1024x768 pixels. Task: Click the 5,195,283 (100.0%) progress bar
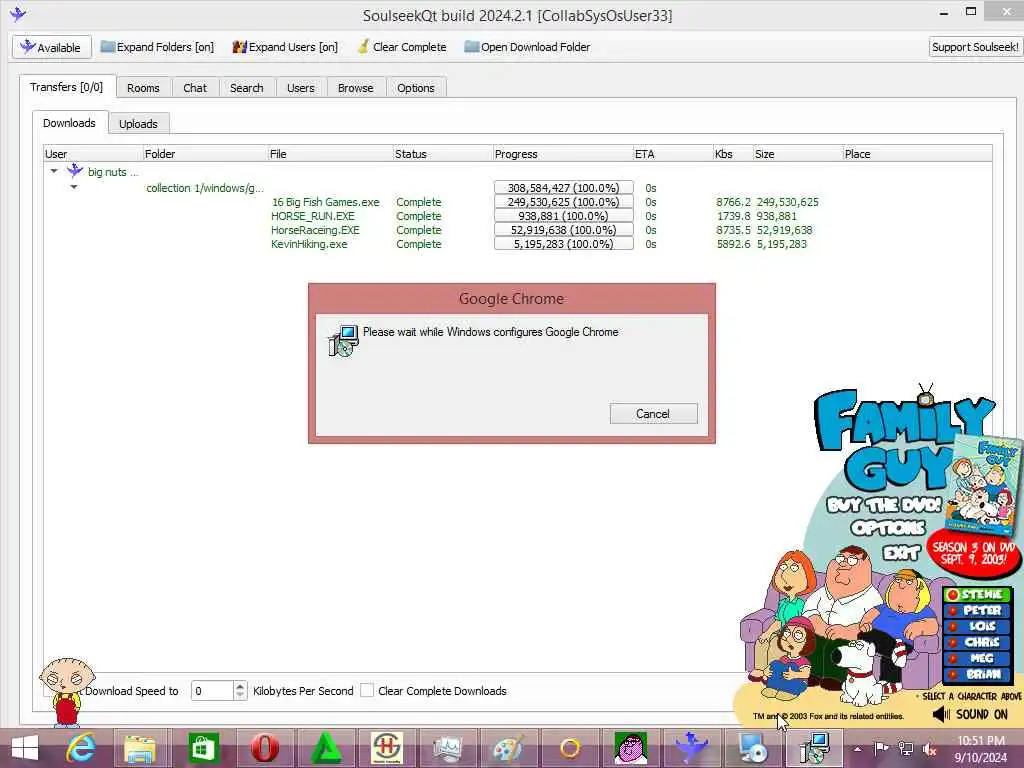coord(564,244)
